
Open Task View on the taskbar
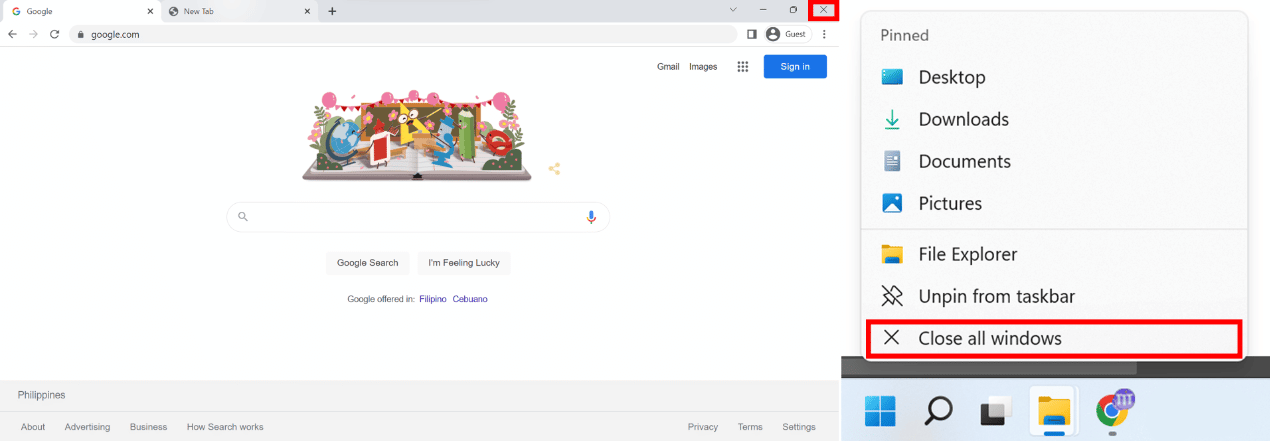pyautogui.click(x=996, y=410)
